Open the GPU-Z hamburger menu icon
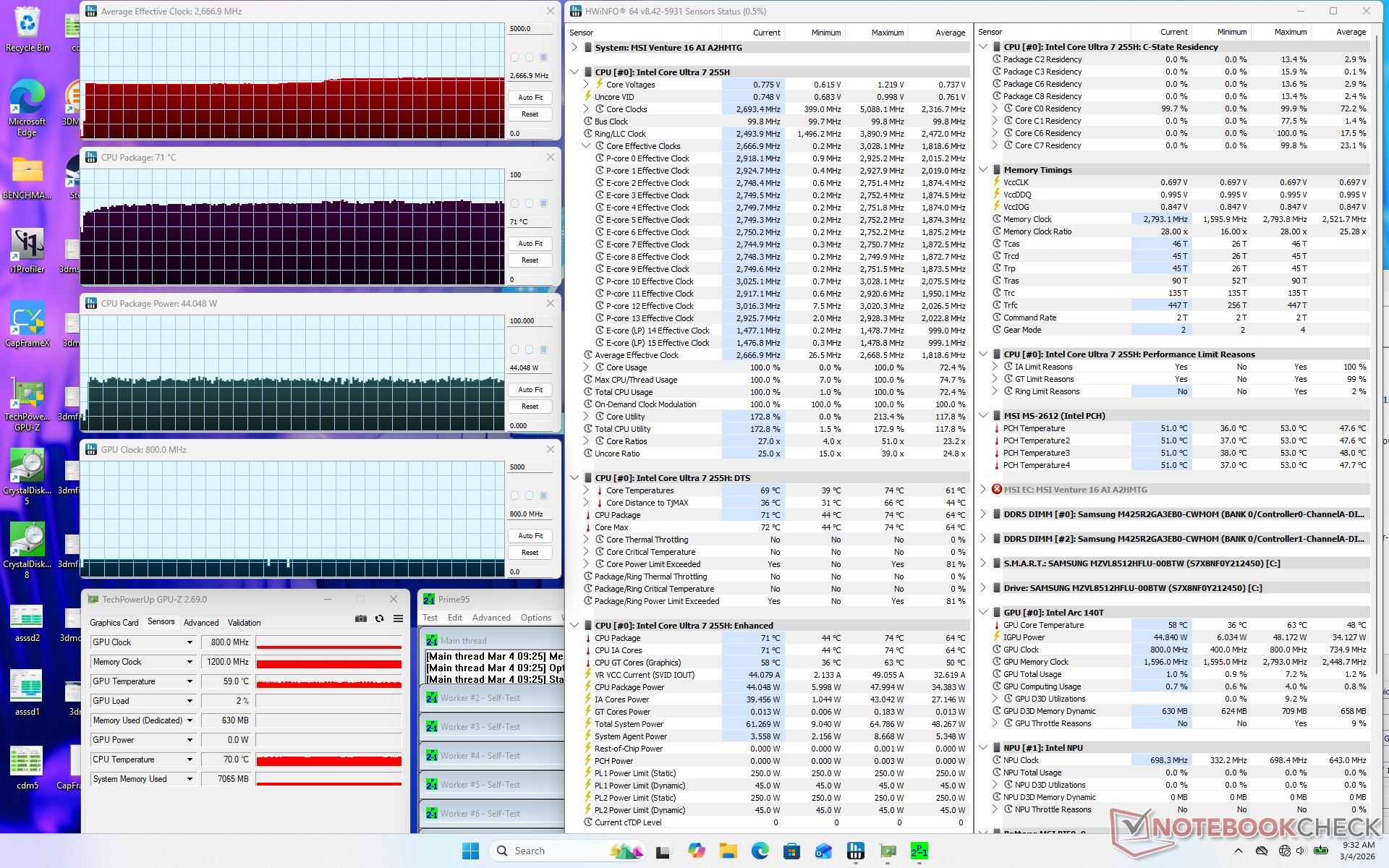Screen dimensions: 1389x868 (398, 619)
